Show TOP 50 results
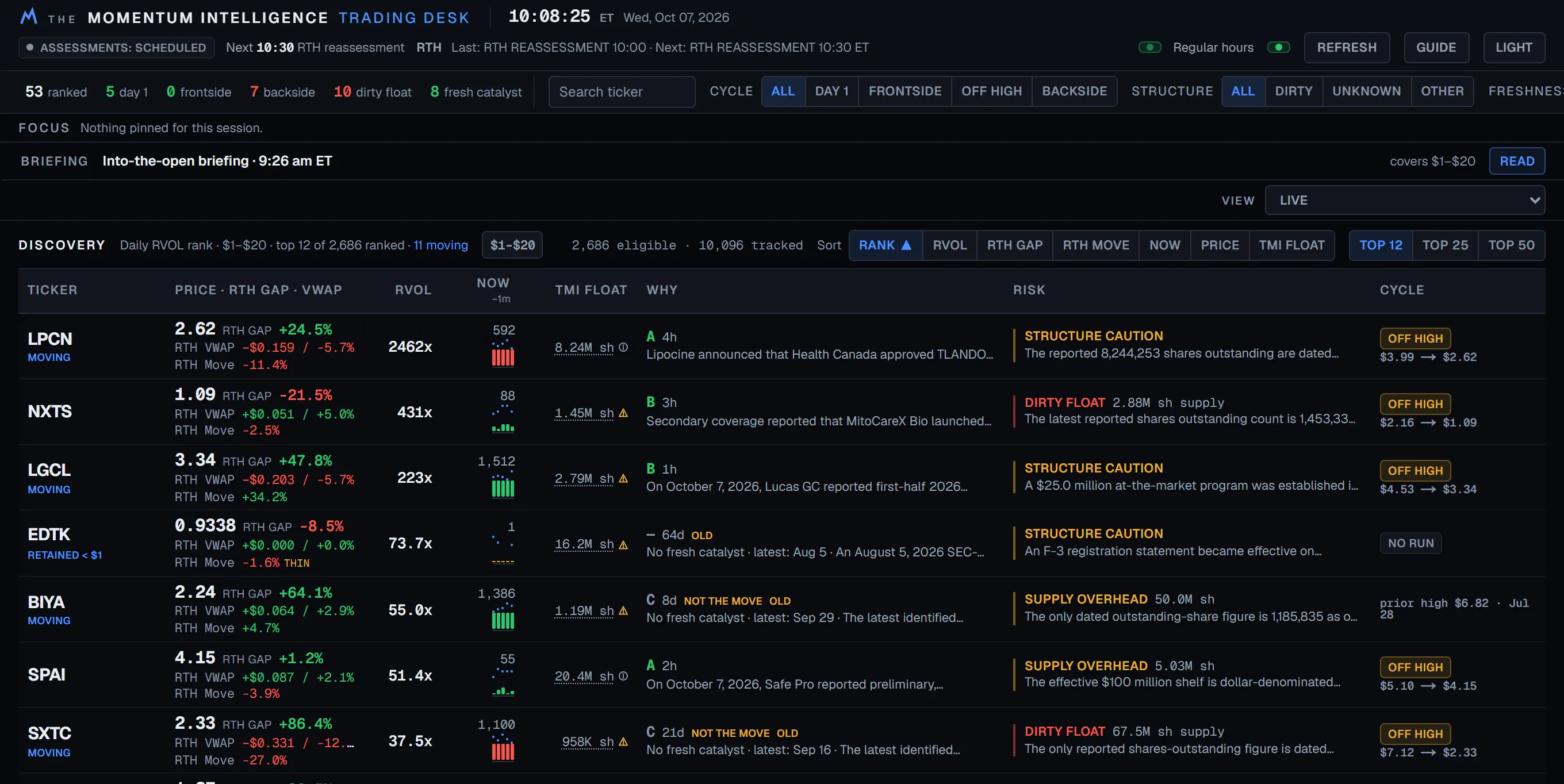 point(1511,245)
